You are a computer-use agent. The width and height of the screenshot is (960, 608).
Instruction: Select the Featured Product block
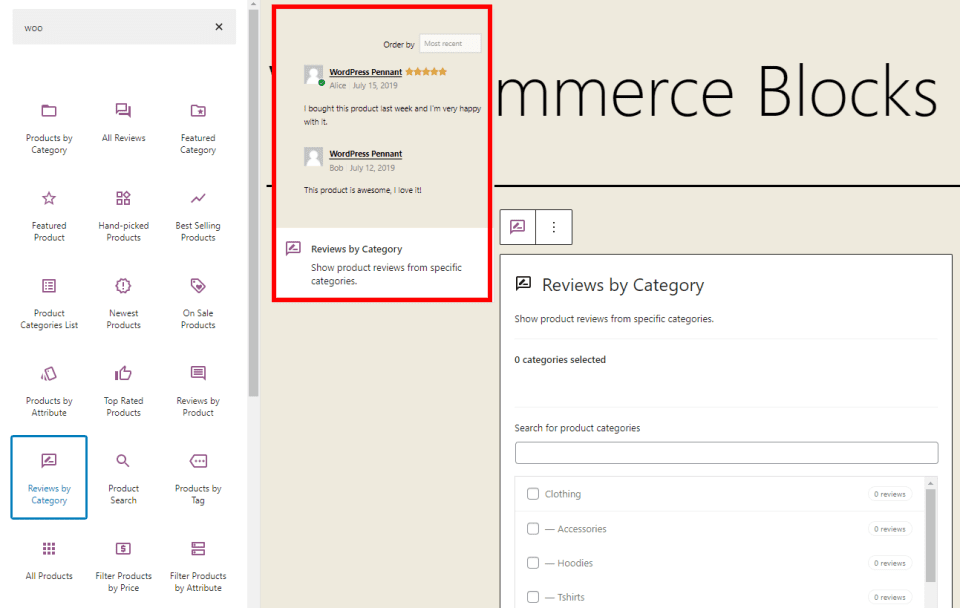[49, 214]
